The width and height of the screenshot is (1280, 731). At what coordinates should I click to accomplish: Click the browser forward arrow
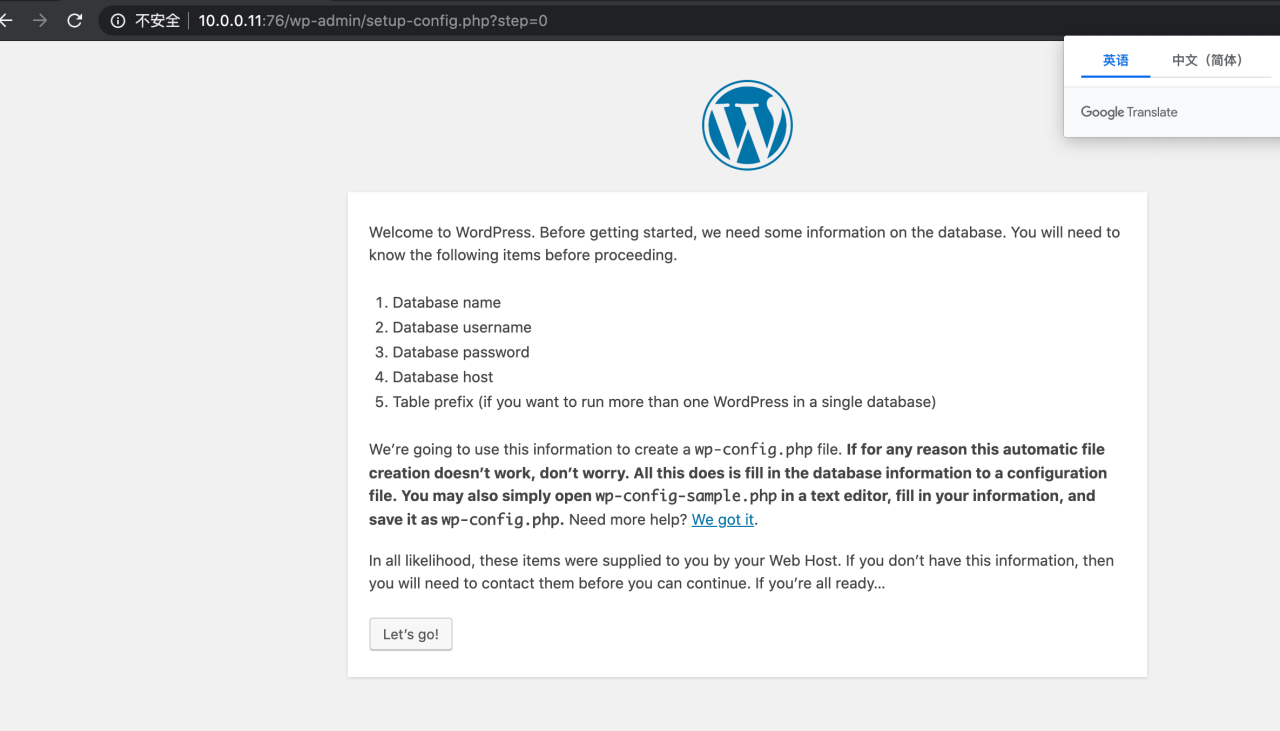point(40,20)
